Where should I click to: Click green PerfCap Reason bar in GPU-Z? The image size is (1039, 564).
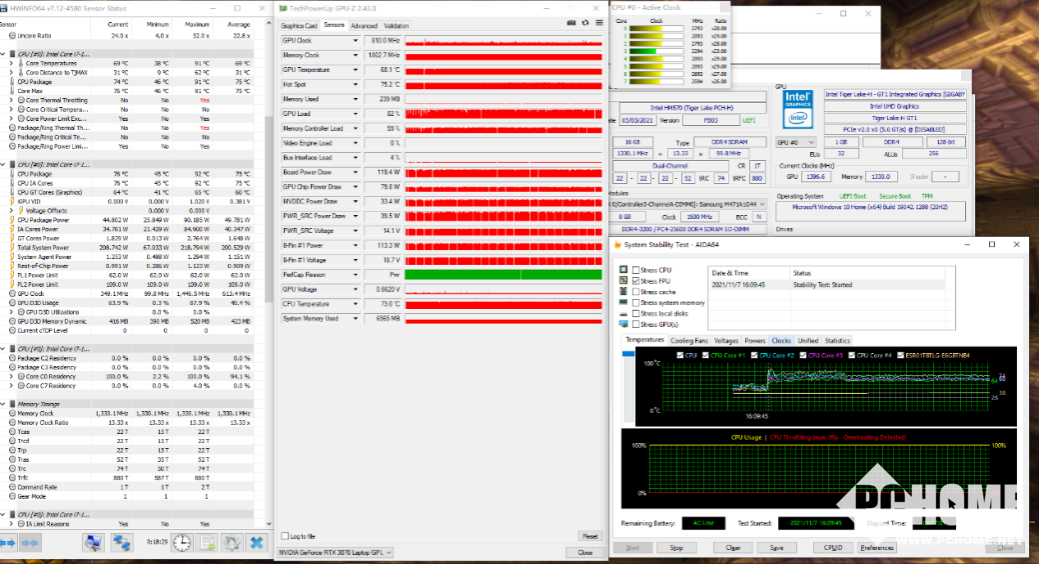pyautogui.click(x=504, y=274)
